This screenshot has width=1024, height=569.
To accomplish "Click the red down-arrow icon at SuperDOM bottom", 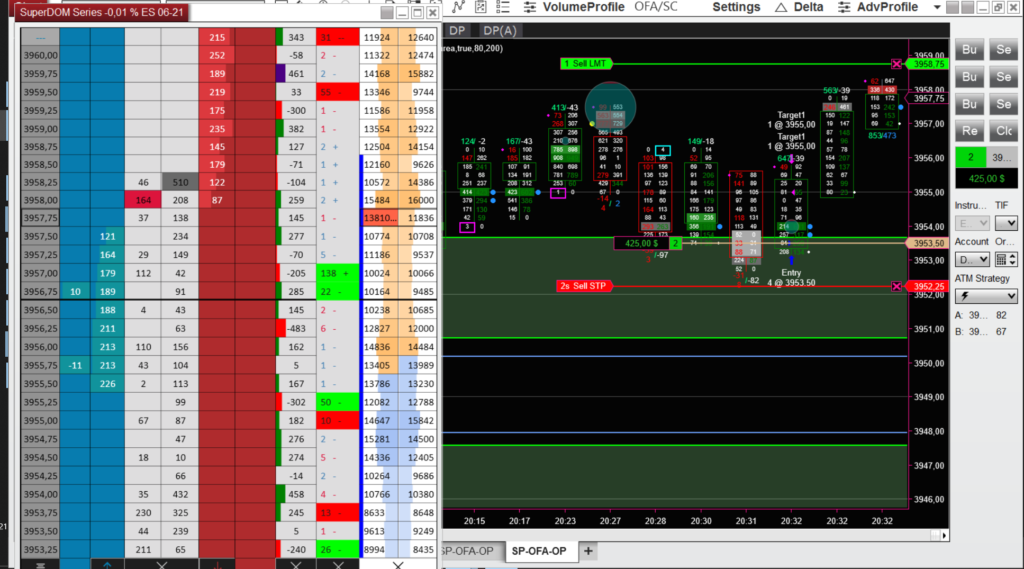I will coord(217,564).
